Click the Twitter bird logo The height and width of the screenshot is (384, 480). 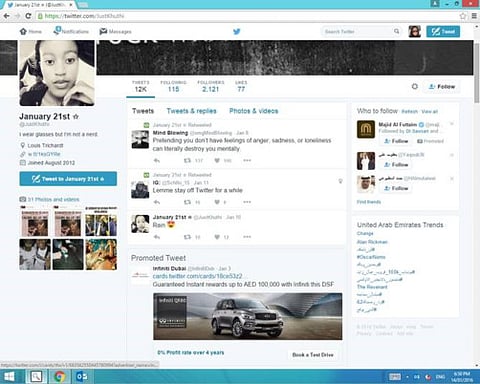click(237, 31)
